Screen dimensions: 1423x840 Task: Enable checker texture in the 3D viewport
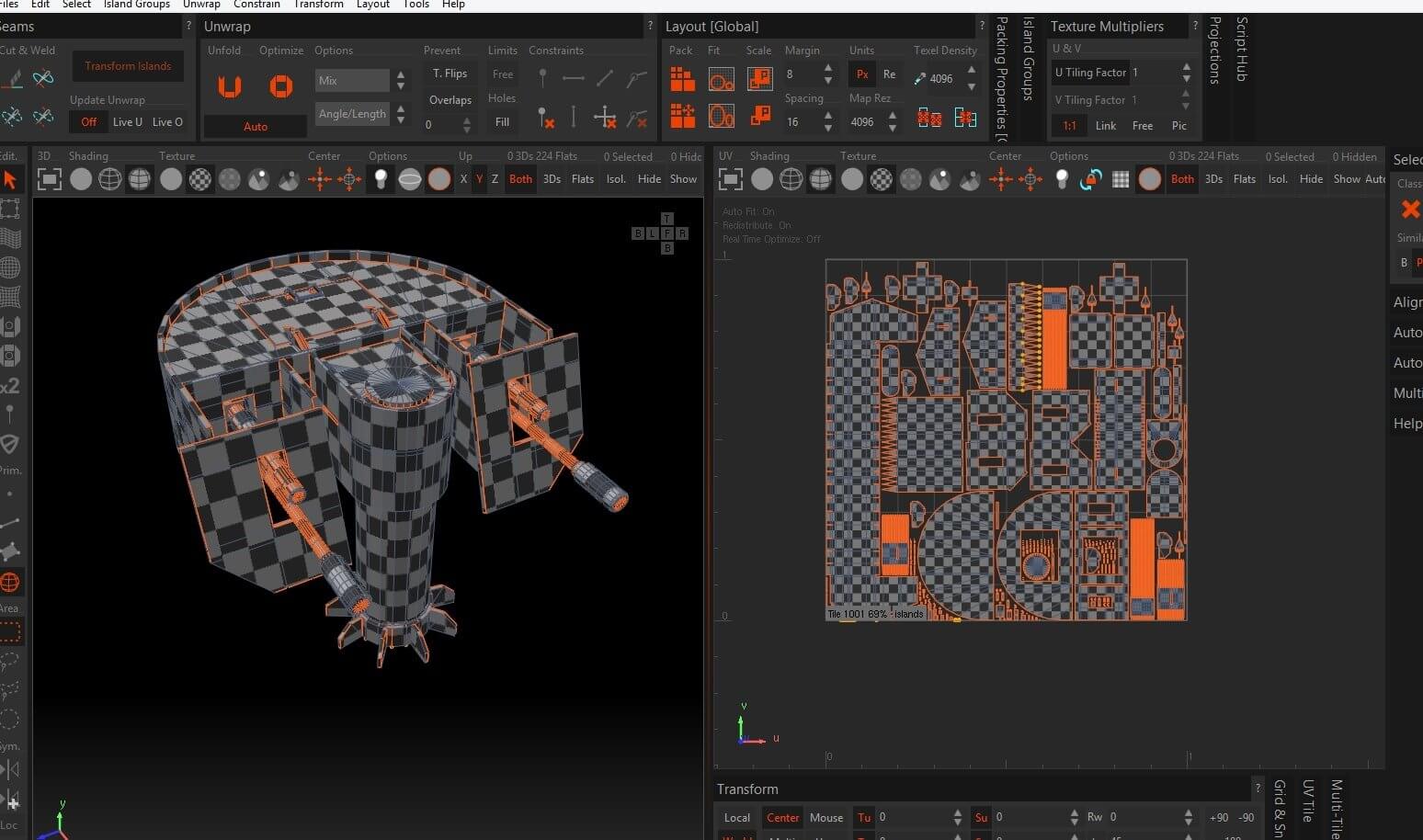click(x=199, y=179)
